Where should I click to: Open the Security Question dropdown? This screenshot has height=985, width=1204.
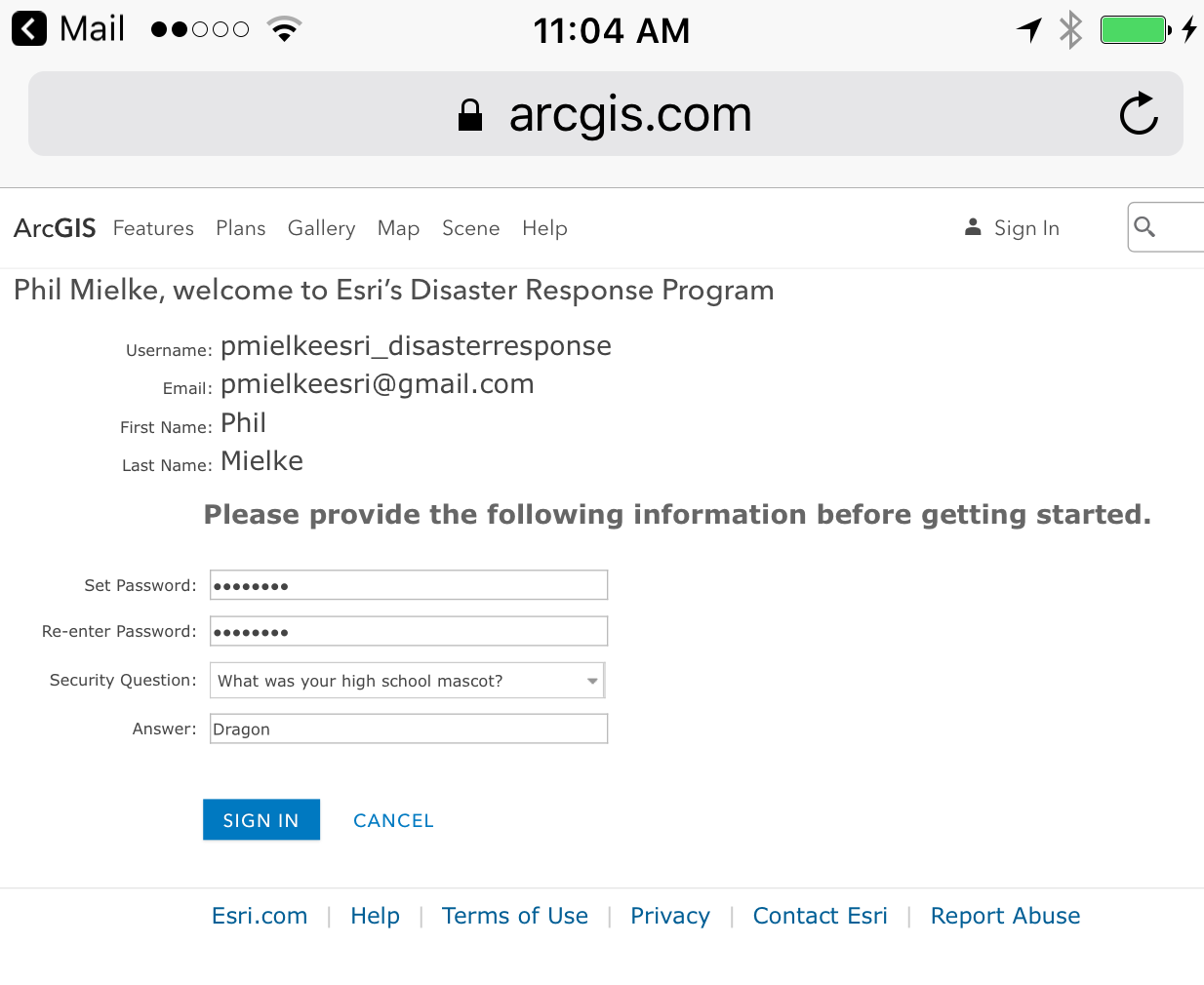click(x=408, y=680)
